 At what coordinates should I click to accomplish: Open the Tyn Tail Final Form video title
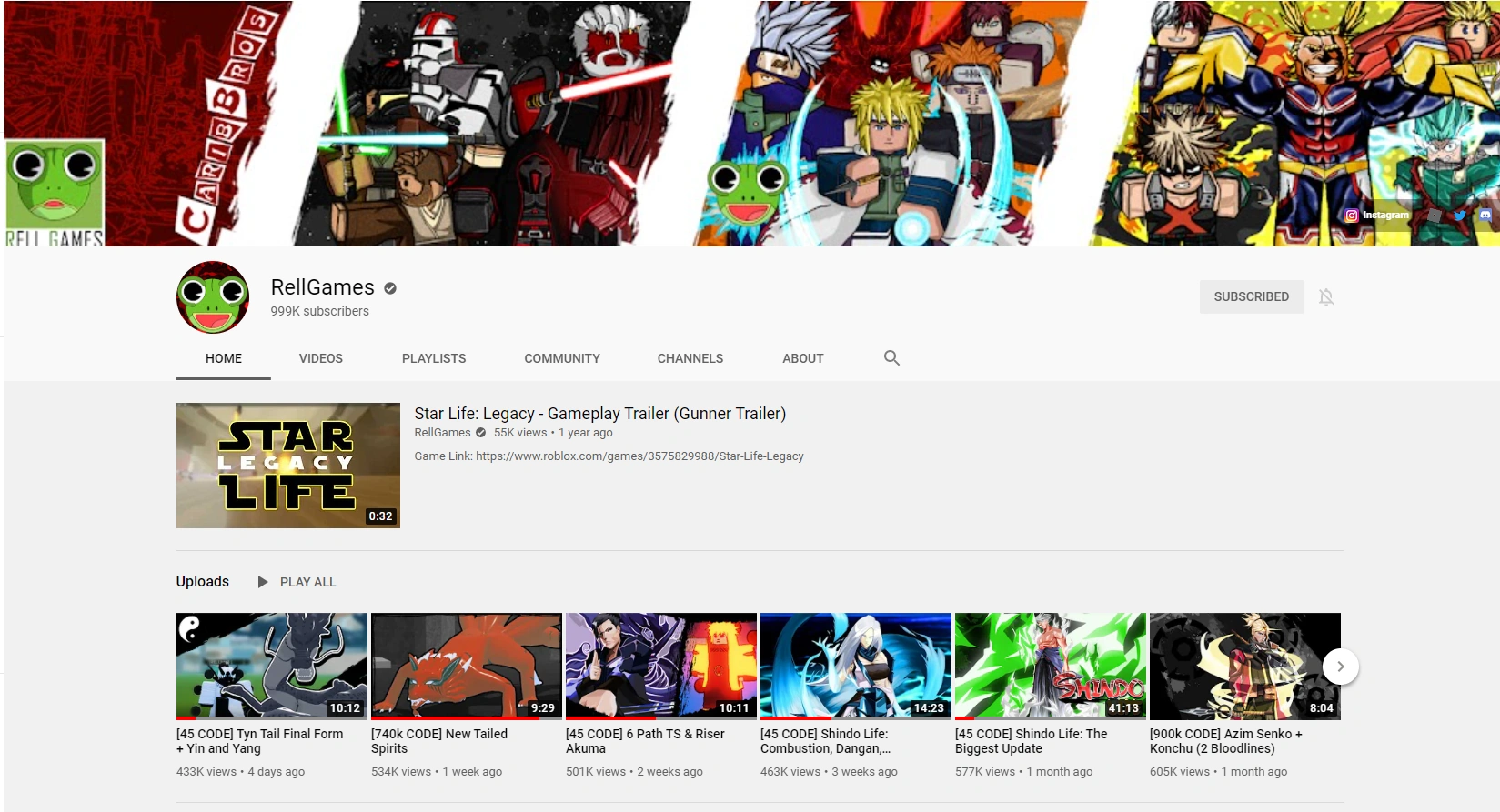pos(260,741)
